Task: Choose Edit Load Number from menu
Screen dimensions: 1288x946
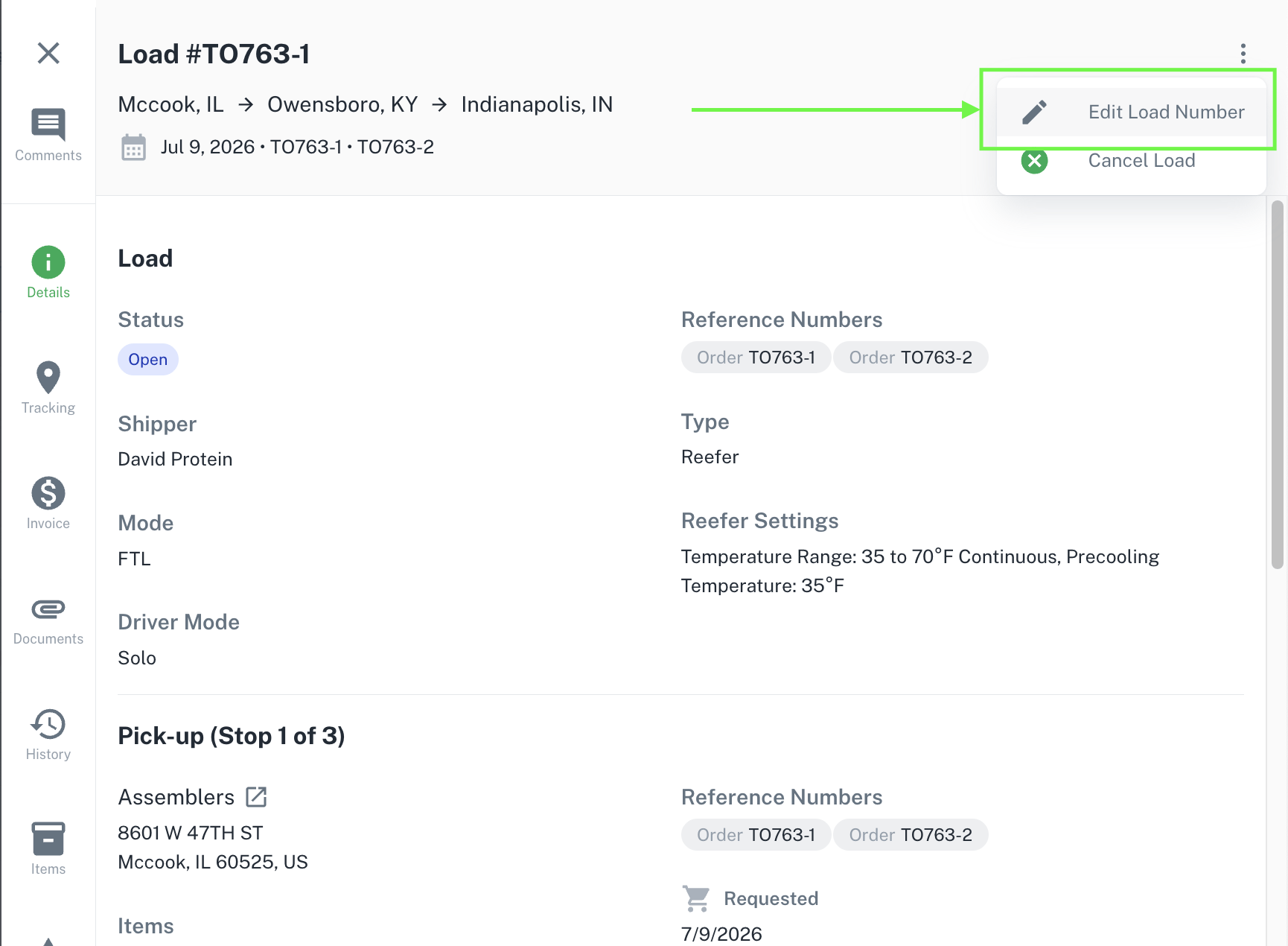Action: (x=1131, y=112)
